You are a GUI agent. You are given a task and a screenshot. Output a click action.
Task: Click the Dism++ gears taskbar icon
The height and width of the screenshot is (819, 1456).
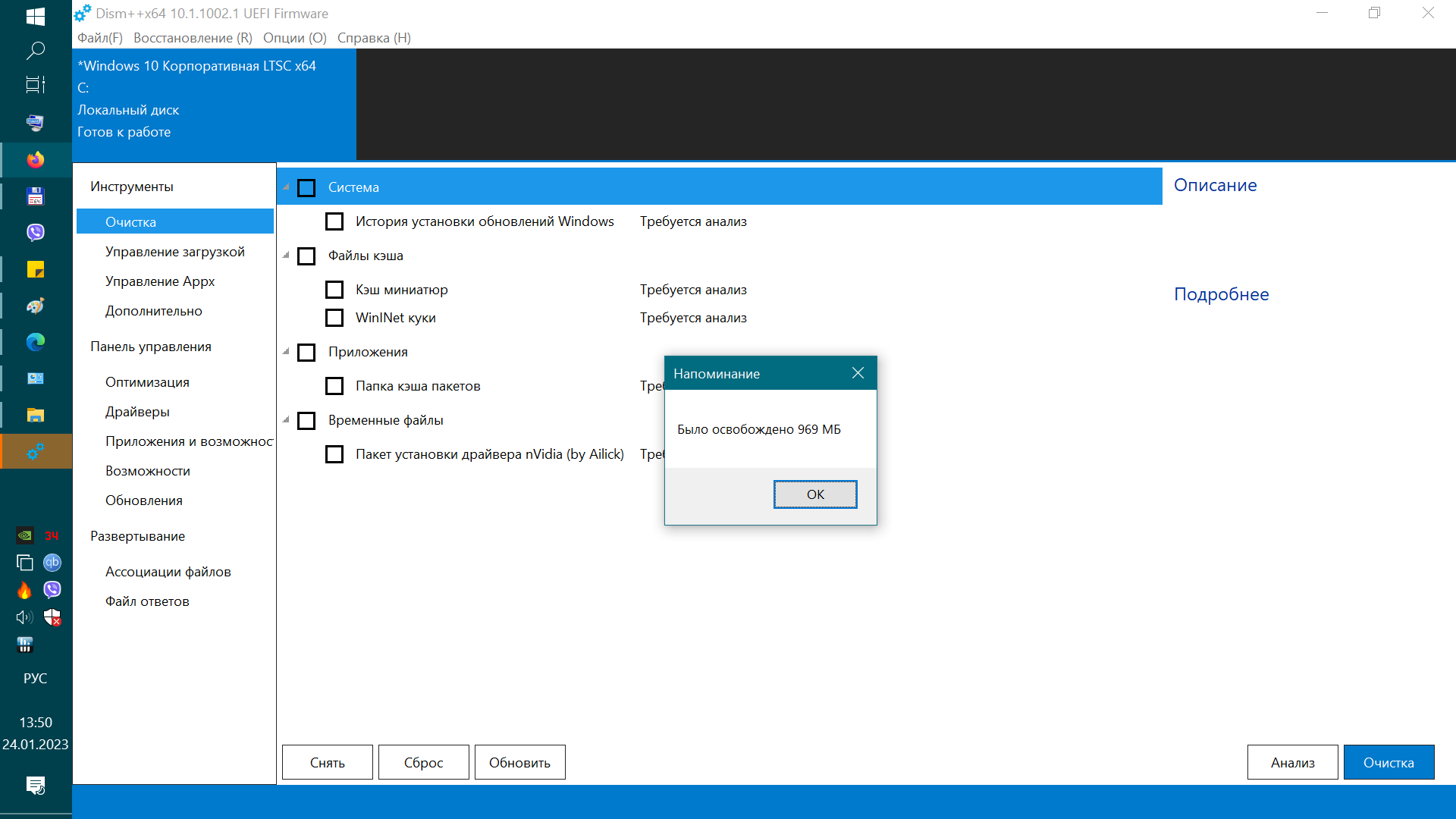36,452
